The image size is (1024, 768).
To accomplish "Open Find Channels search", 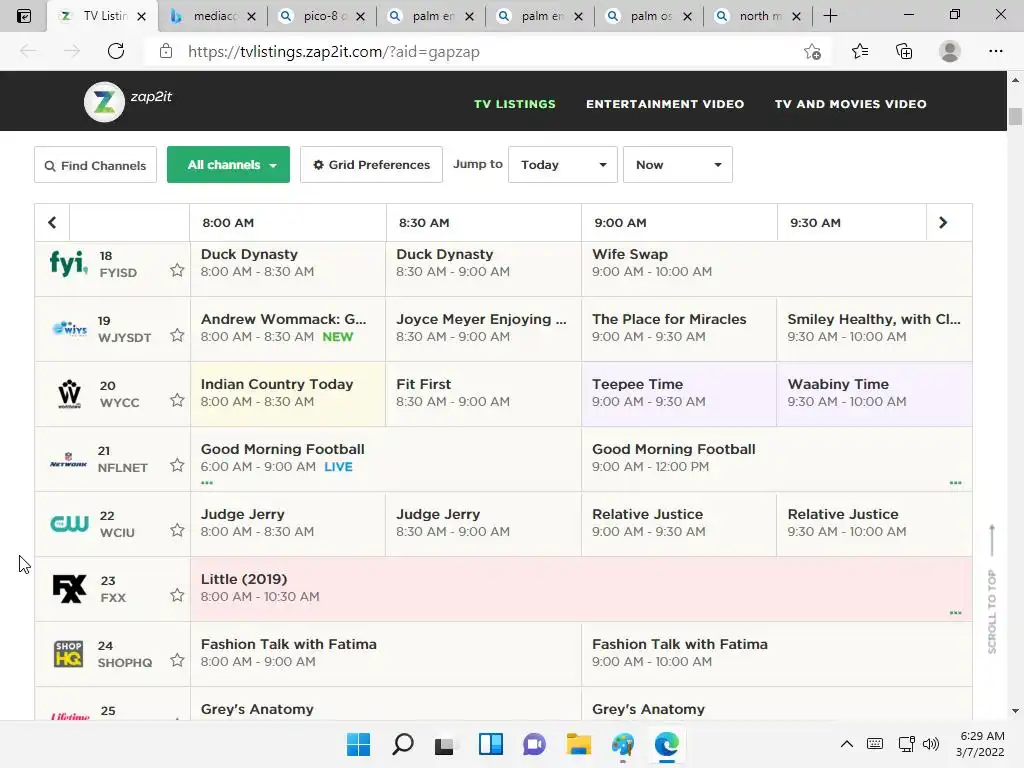I will point(95,165).
